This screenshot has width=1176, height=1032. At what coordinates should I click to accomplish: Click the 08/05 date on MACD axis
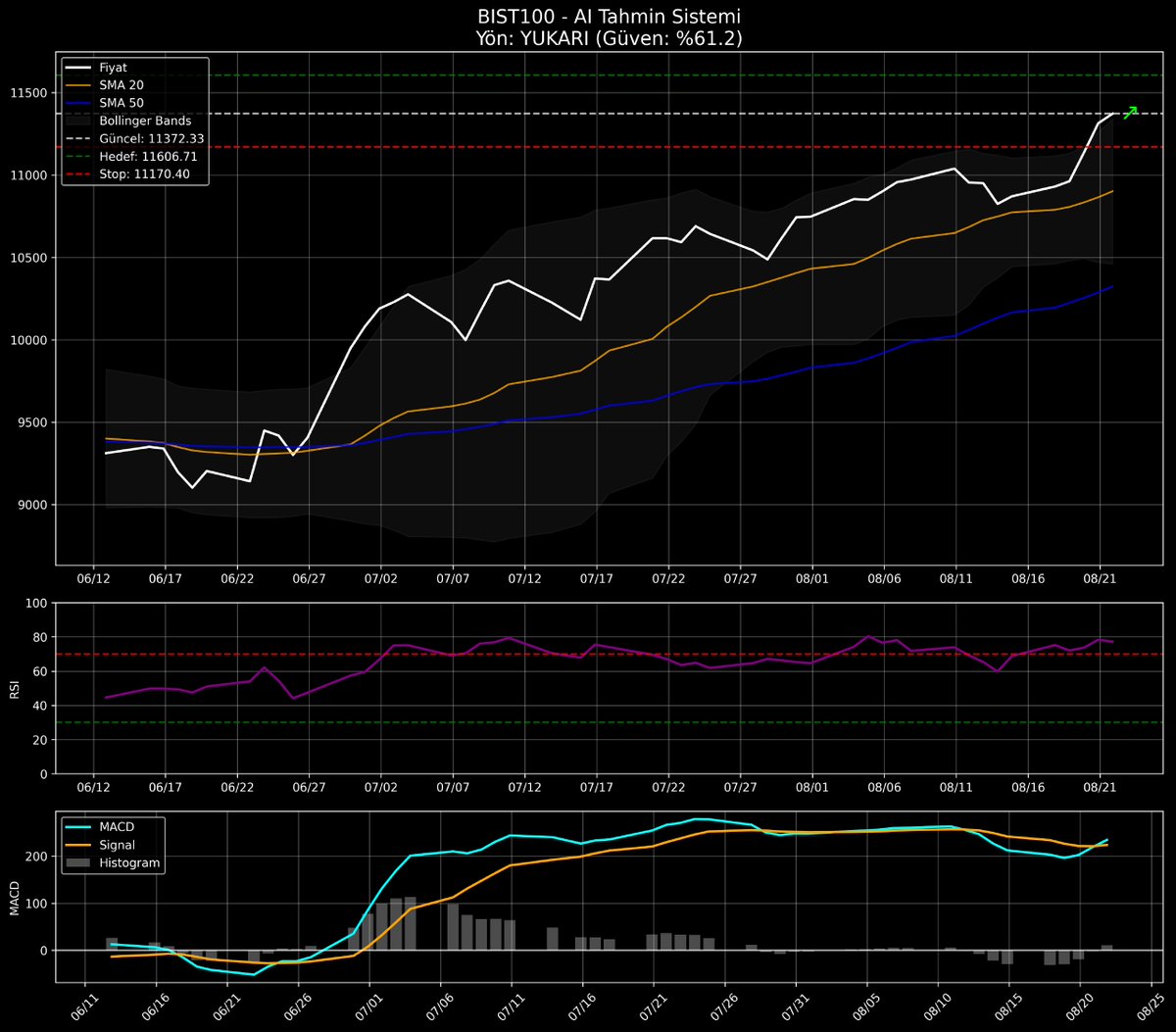865,1006
